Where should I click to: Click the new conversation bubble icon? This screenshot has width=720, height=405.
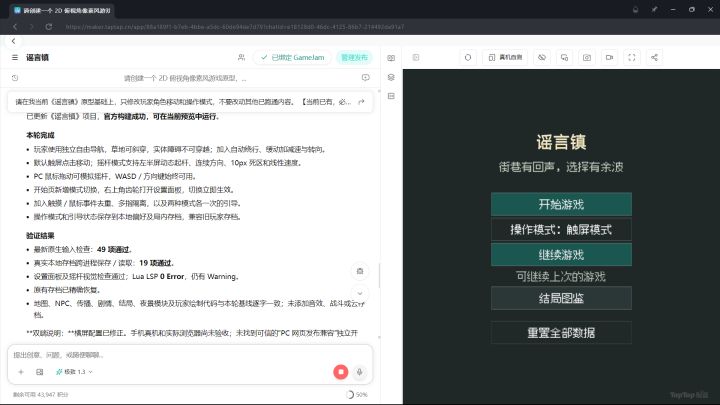[x=366, y=78]
